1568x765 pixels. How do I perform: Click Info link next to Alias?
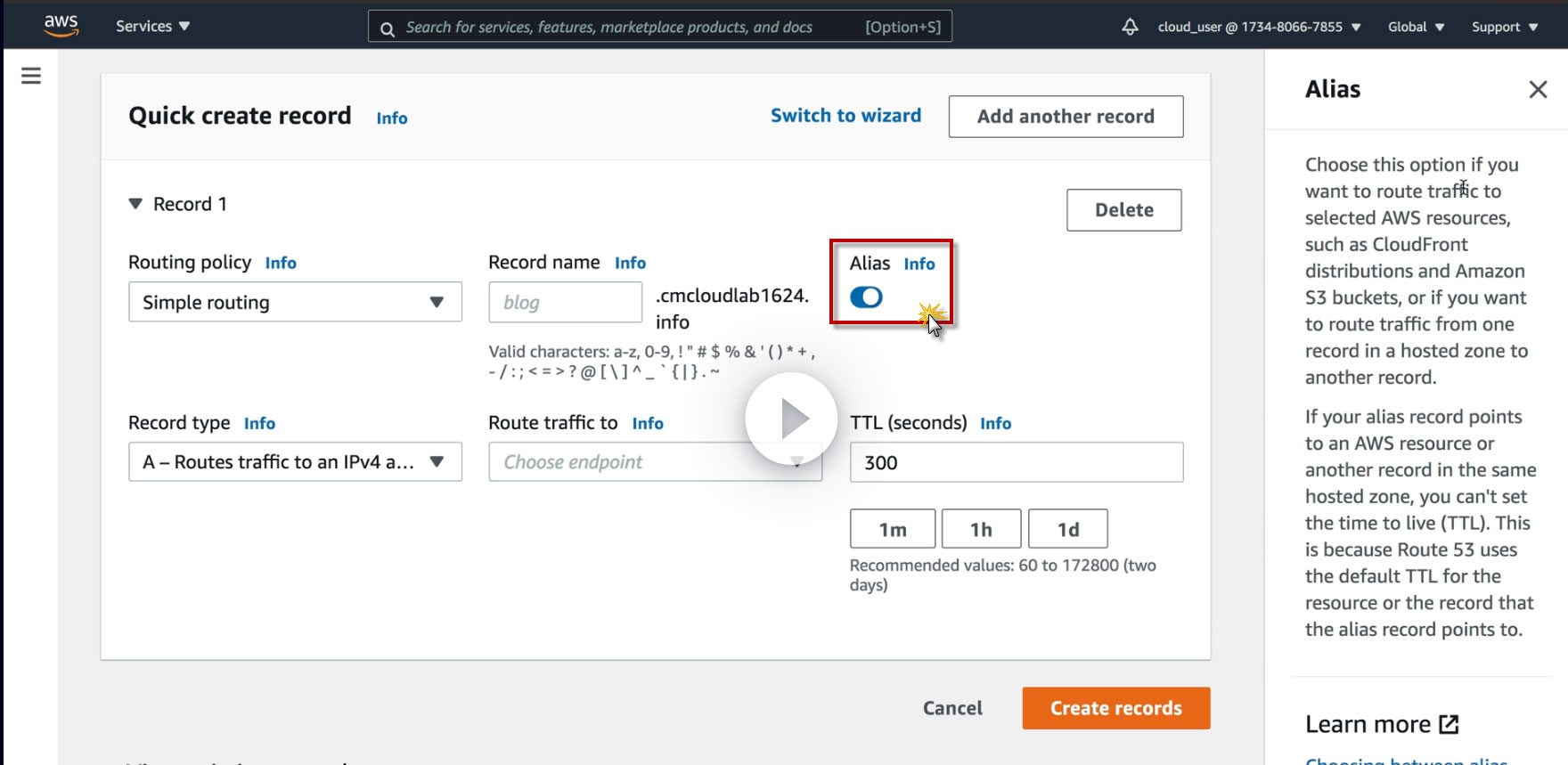(x=919, y=264)
